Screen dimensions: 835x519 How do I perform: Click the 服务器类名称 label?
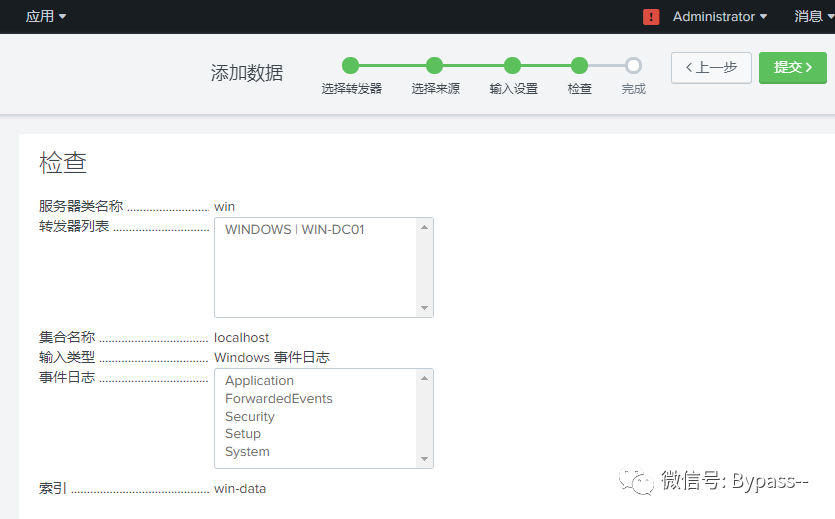81,206
